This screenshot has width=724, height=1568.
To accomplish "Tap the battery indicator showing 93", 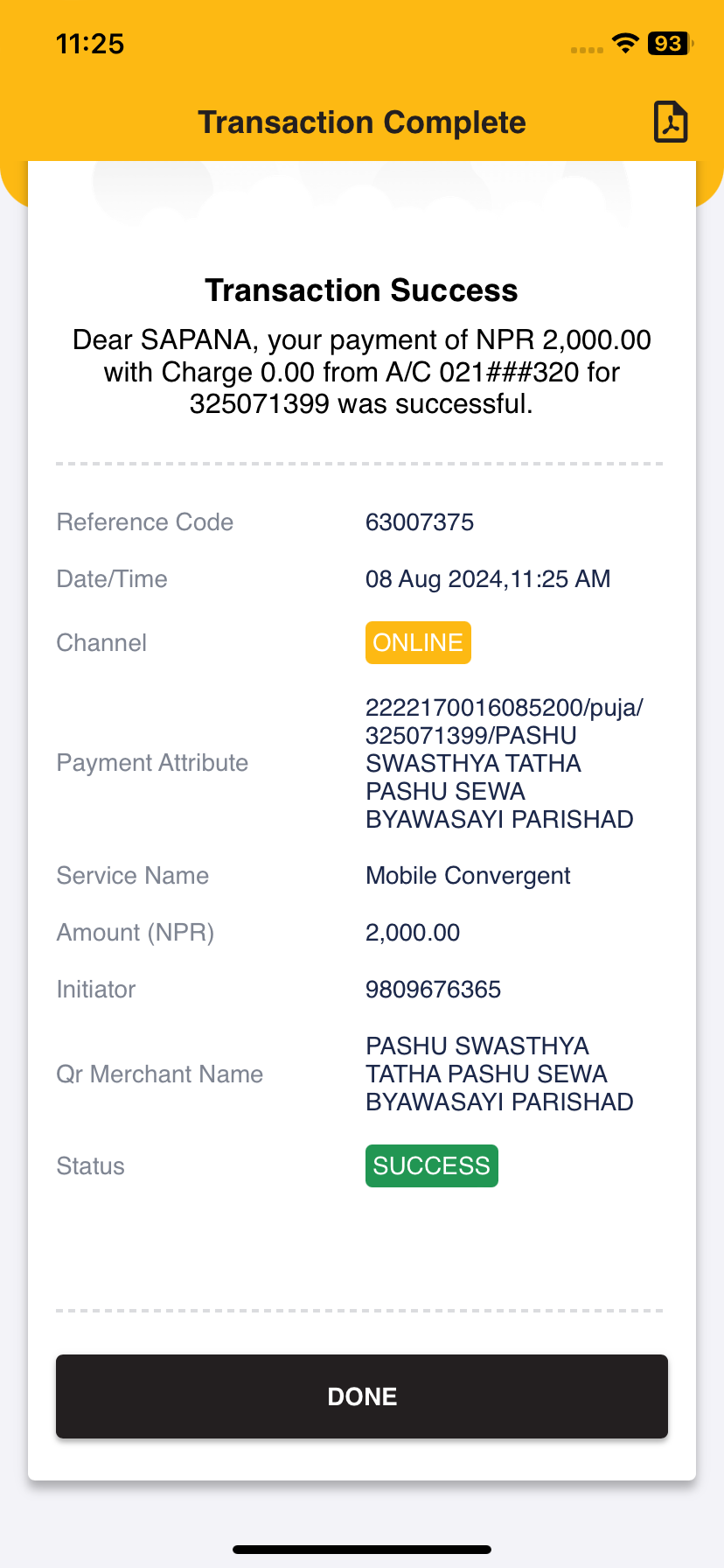I will (x=671, y=43).
